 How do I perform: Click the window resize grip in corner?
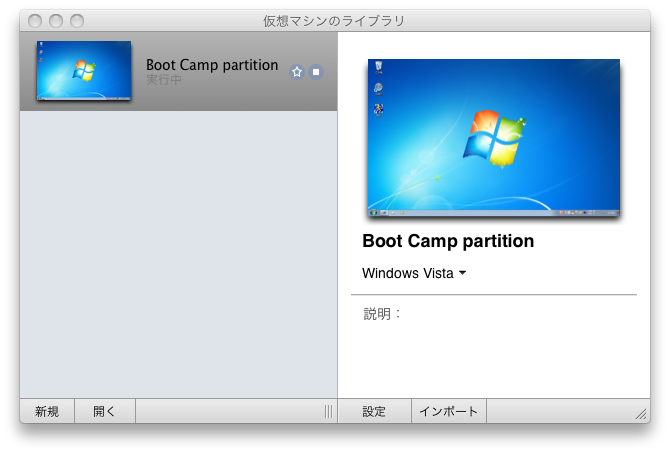click(x=641, y=414)
